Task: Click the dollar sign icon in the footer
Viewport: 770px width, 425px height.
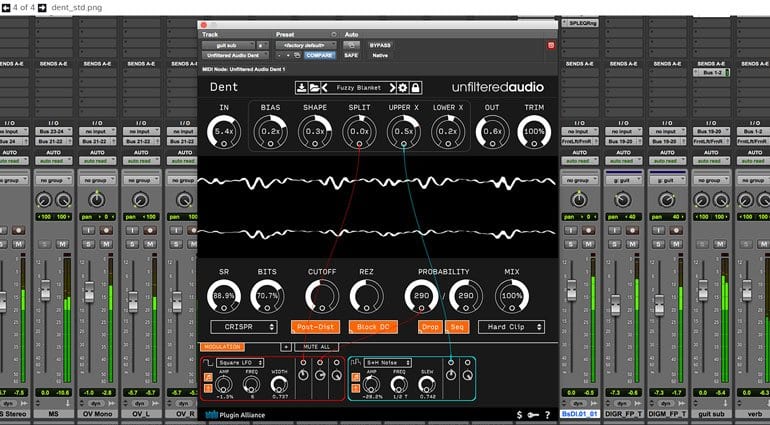Action: (520, 415)
